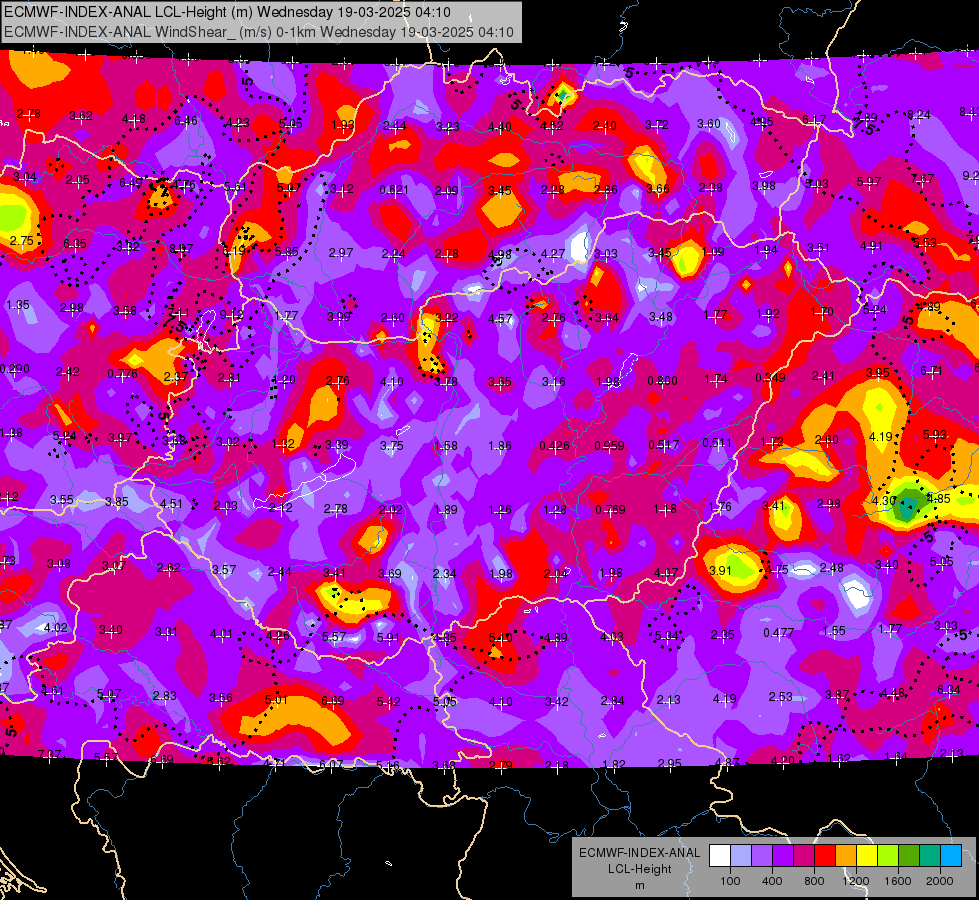The width and height of the screenshot is (979, 900).
Task: Click the dark green legend swatch
Action: pos(909,856)
